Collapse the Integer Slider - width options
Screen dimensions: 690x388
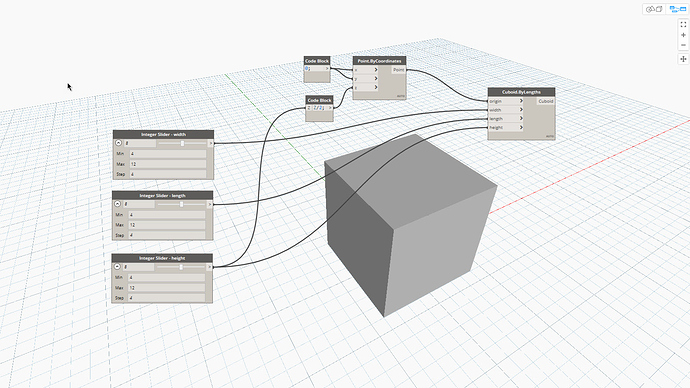(118, 143)
